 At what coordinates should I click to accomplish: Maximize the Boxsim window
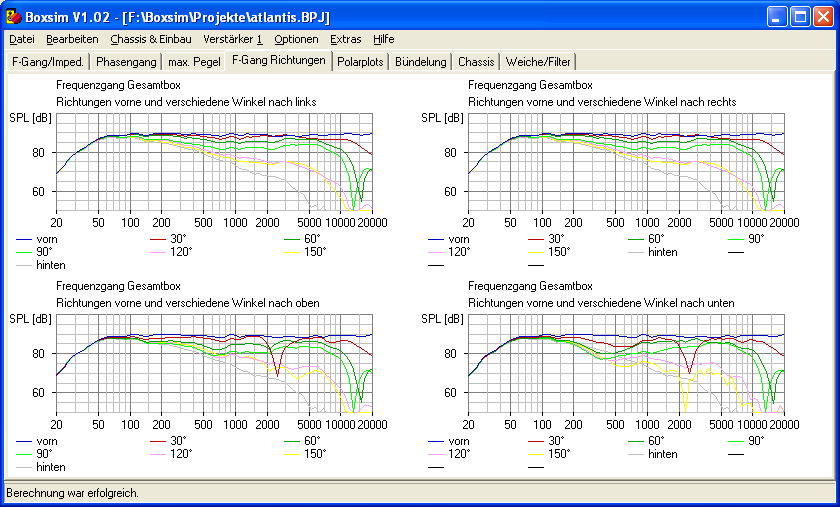[800, 17]
